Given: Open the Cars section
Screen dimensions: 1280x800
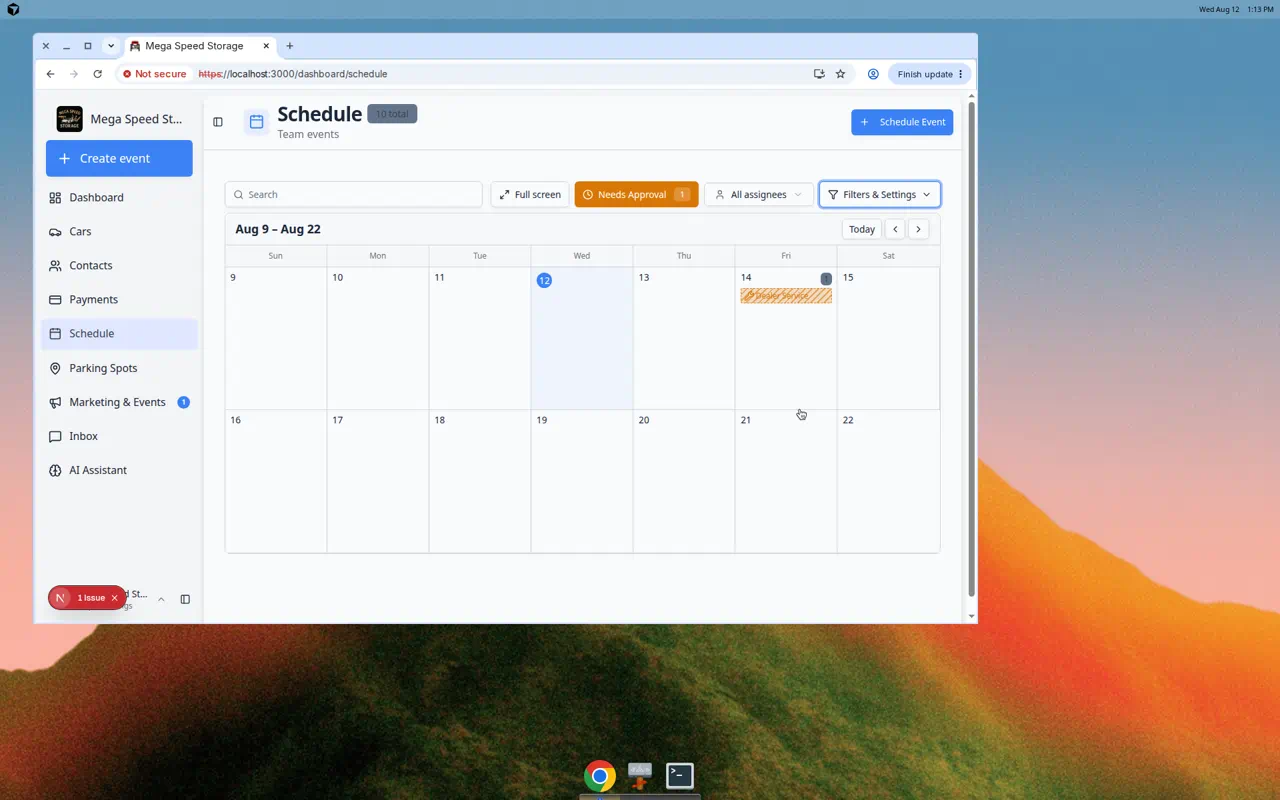Looking at the screenshot, I should coord(119,231).
